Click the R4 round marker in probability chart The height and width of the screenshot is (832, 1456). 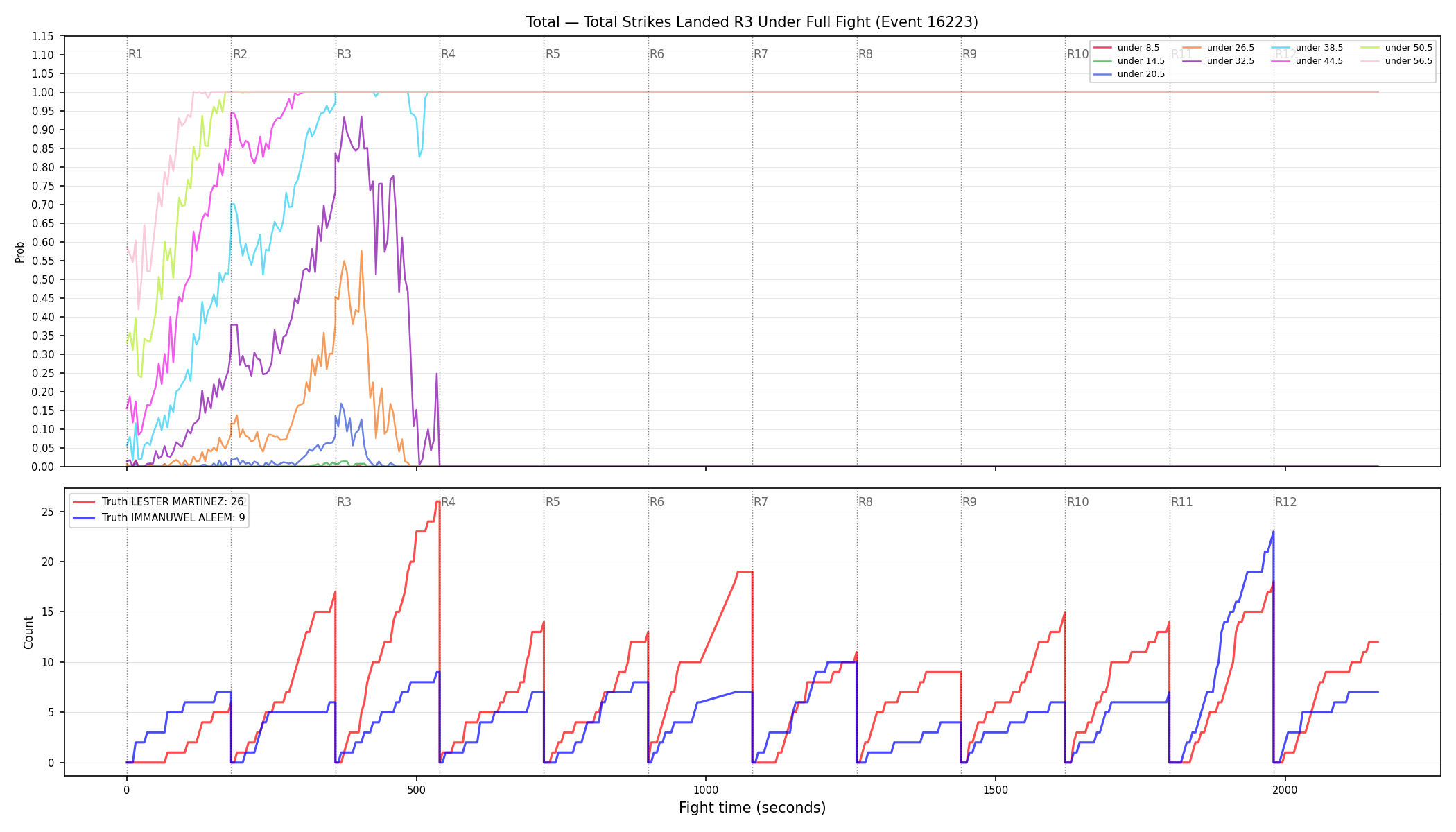pos(449,54)
